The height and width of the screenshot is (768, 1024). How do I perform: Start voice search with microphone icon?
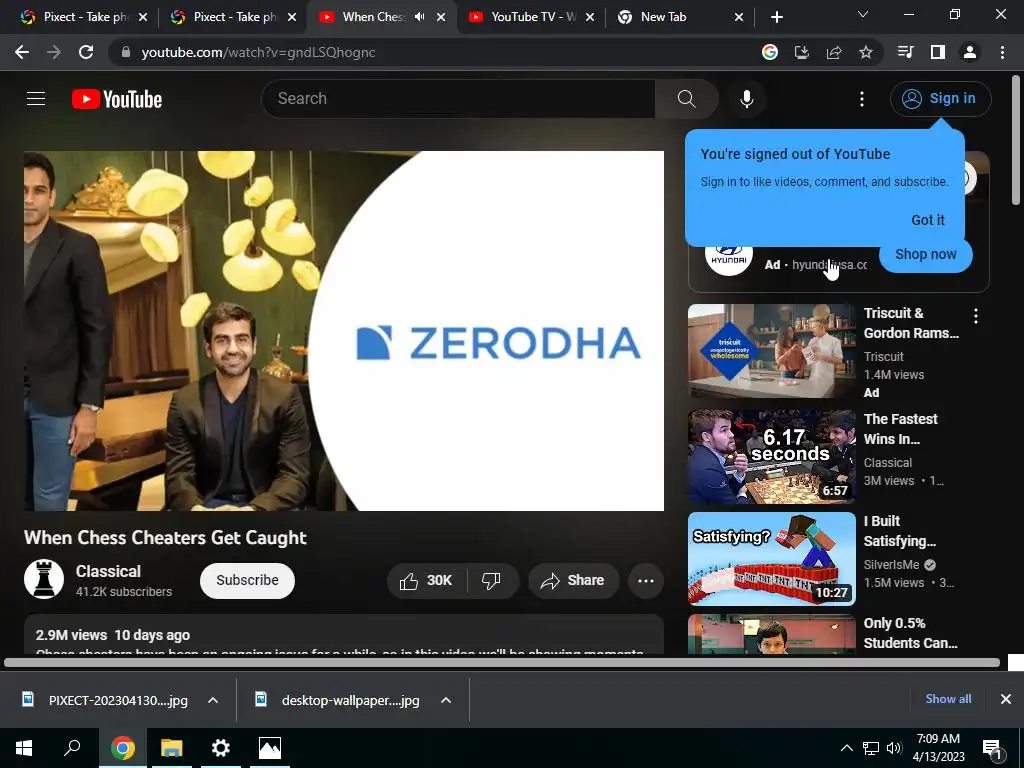point(746,99)
